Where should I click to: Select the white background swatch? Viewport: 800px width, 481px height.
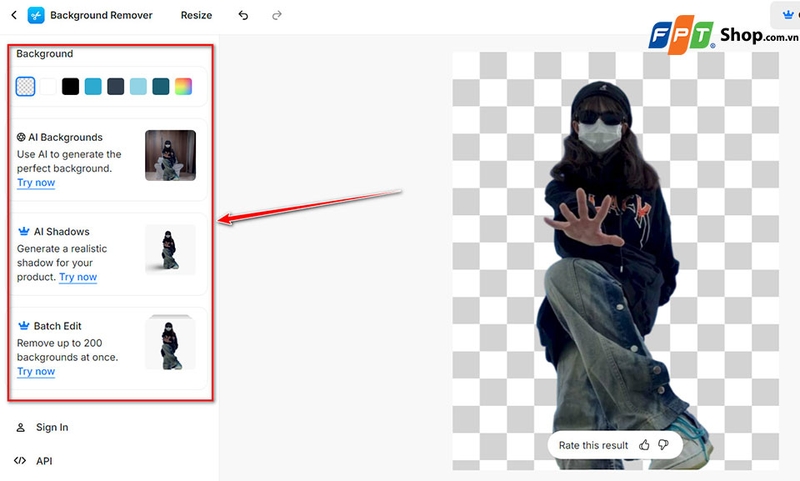(x=48, y=86)
